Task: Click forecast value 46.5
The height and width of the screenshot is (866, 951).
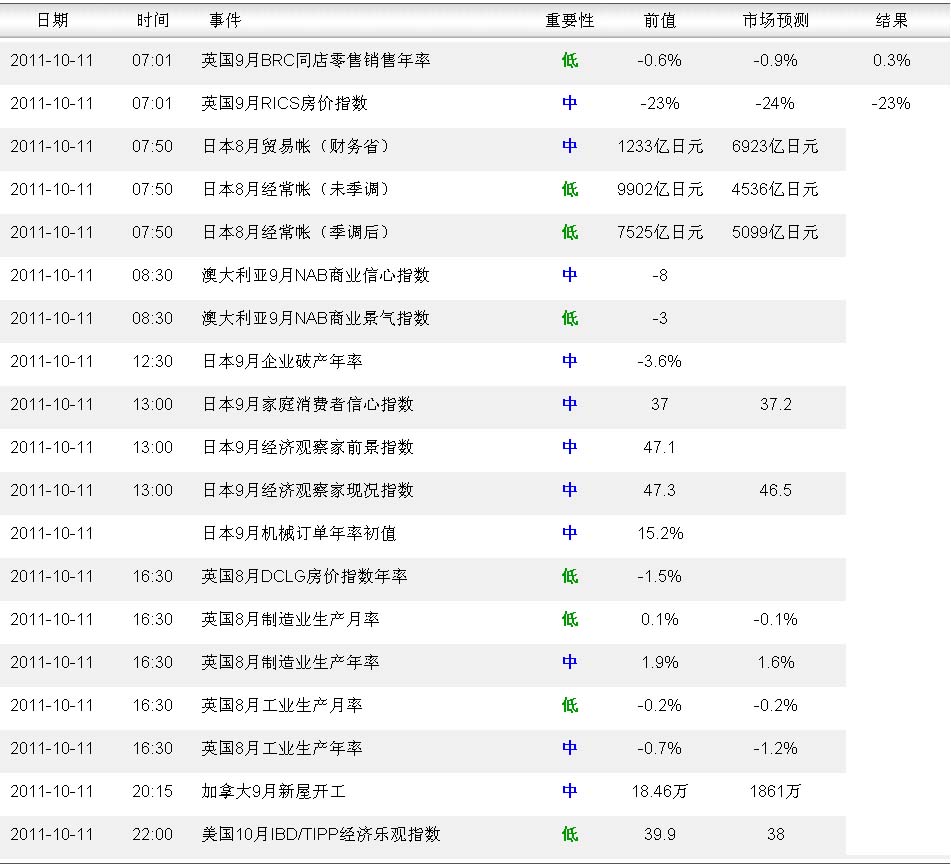Action: click(776, 491)
